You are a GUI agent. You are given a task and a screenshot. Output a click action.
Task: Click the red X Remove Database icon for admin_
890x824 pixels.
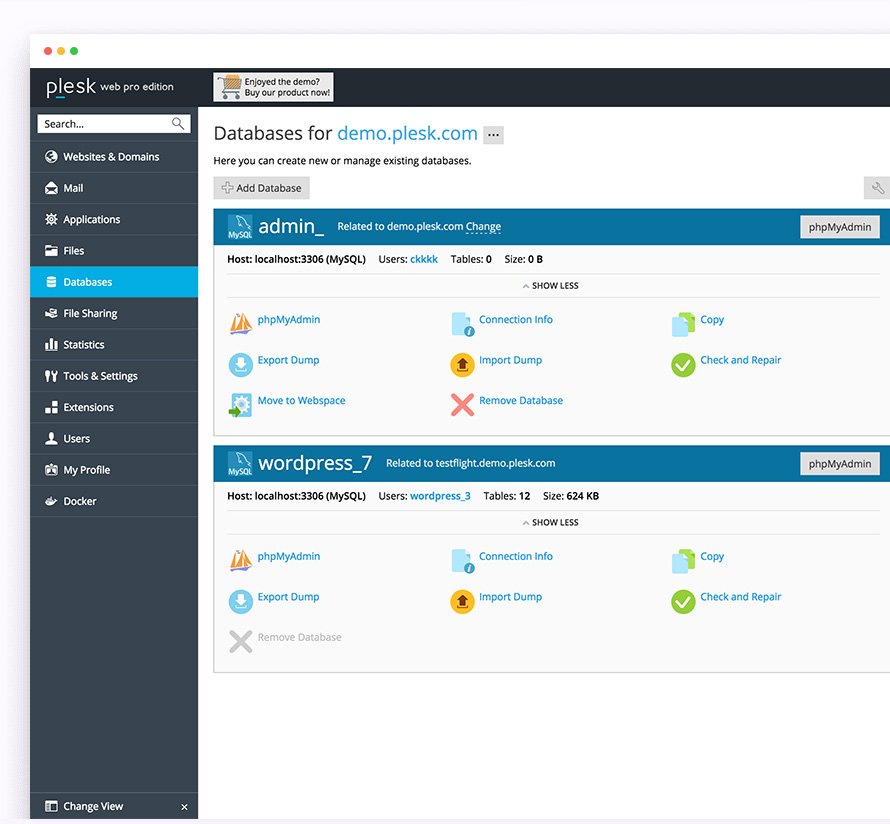click(x=462, y=405)
